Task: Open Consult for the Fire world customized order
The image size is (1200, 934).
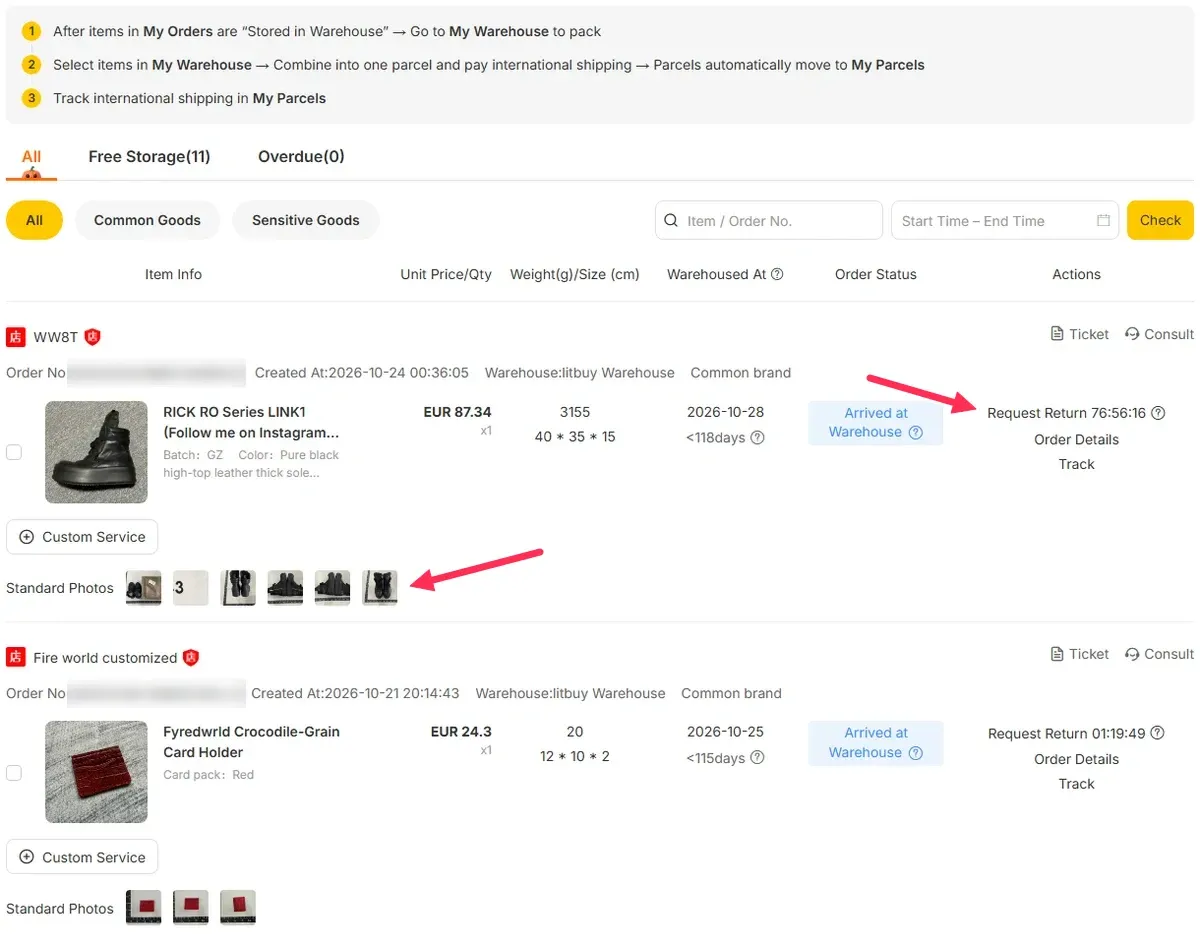Action: coord(1159,654)
